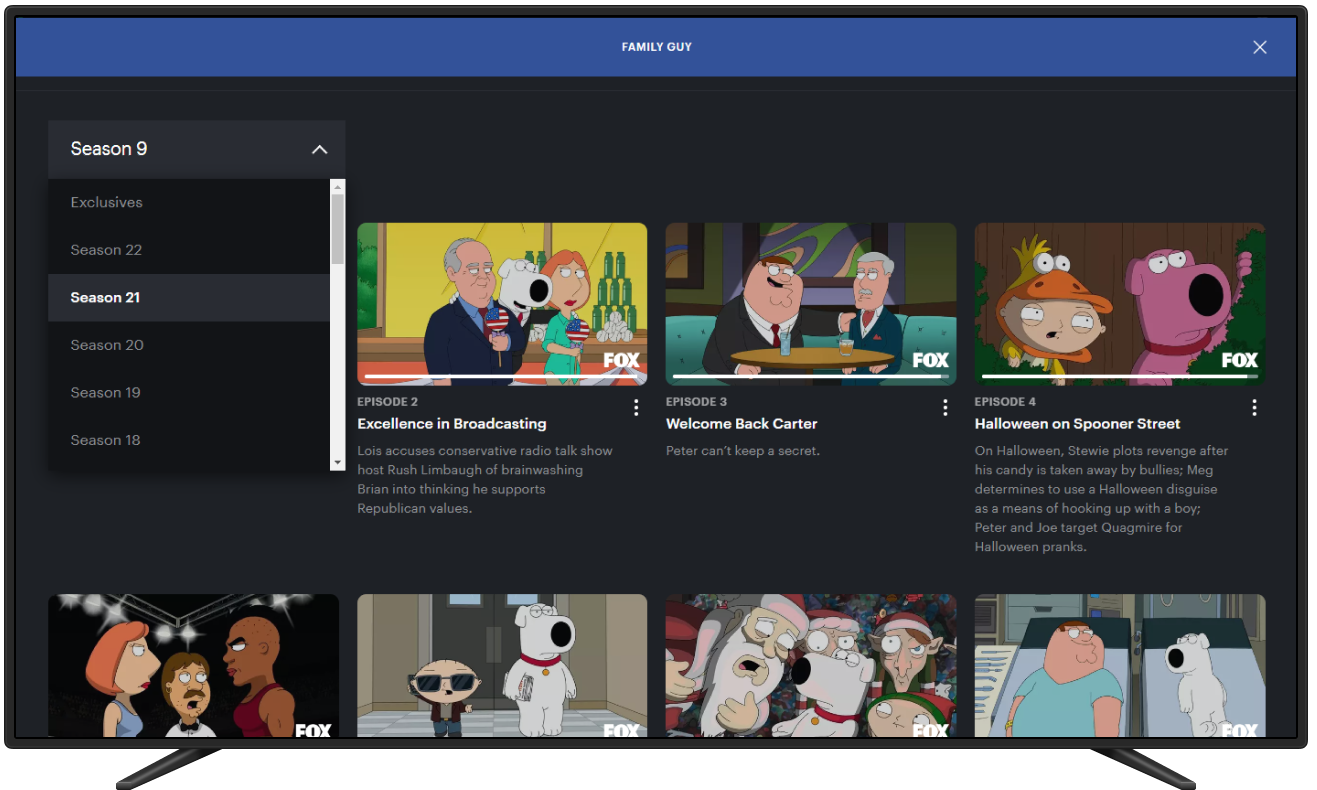Open more options for Excellence in Broadcasting
1317x790 pixels.
636,407
